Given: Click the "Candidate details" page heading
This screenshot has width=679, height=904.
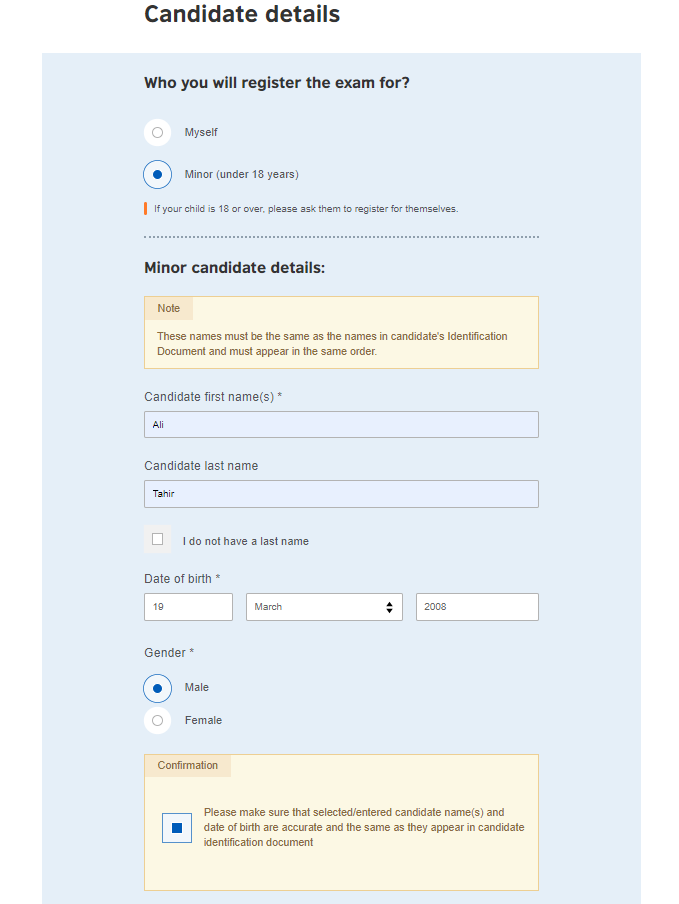Looking at the screenshot, I should [242, 15].
